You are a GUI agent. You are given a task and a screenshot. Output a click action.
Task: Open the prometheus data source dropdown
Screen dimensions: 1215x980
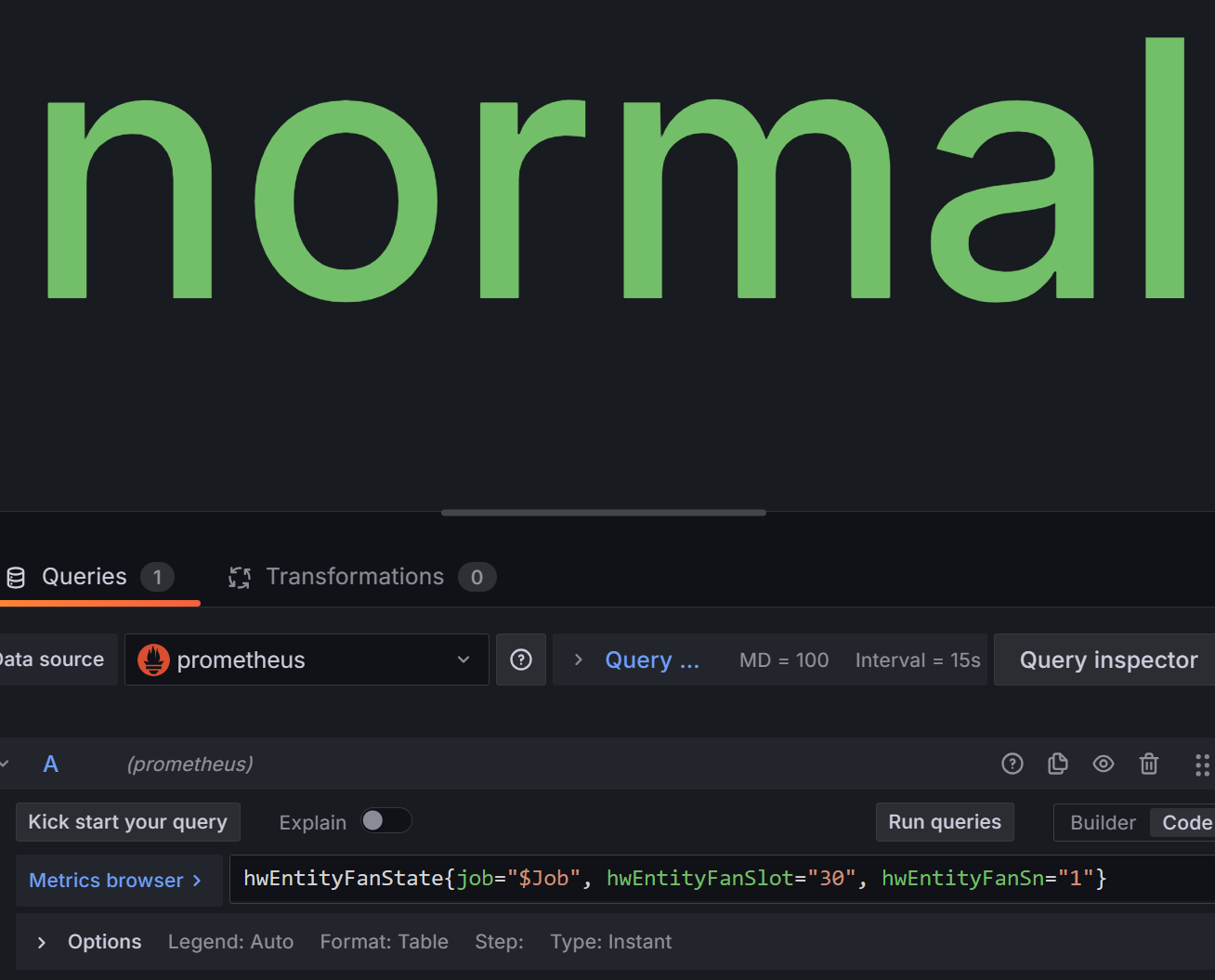point(307,660)
